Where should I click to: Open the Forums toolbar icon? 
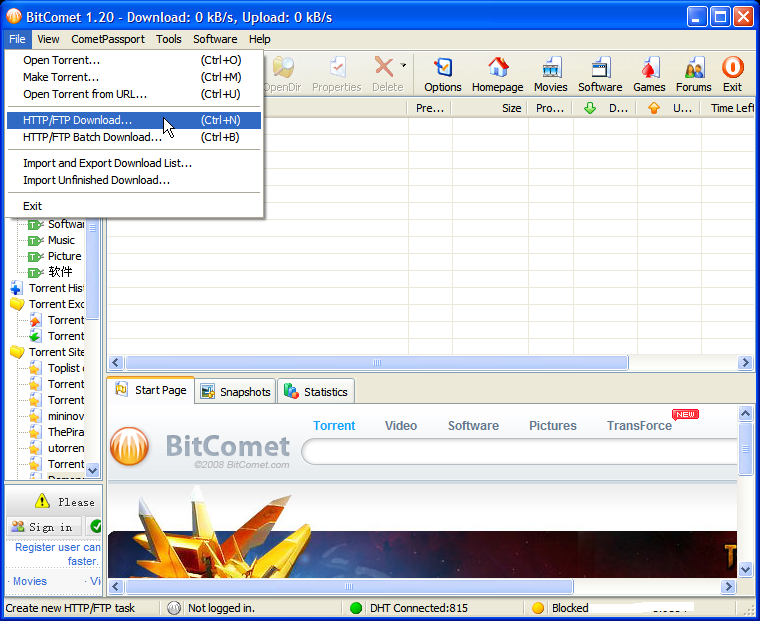(x=694, y=75)
